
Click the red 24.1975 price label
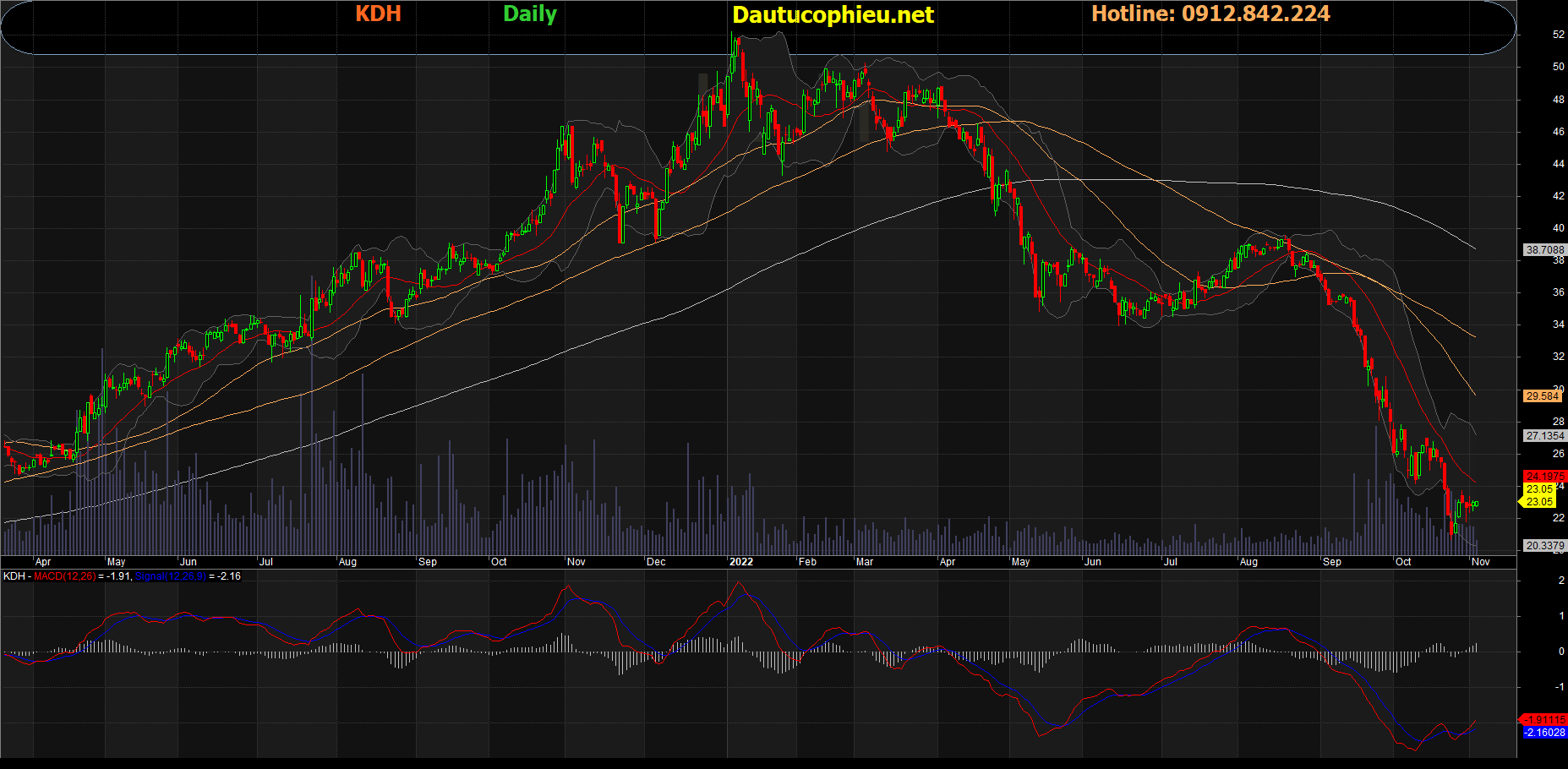(x=1544, y=477)
